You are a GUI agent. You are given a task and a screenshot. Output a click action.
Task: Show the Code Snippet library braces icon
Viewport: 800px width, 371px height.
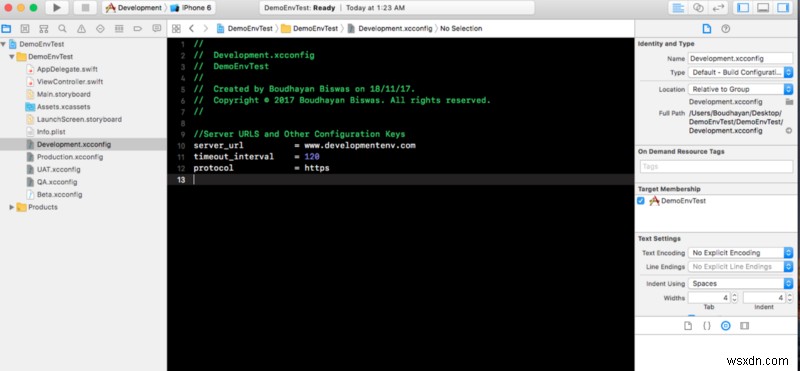pos(707,326)
